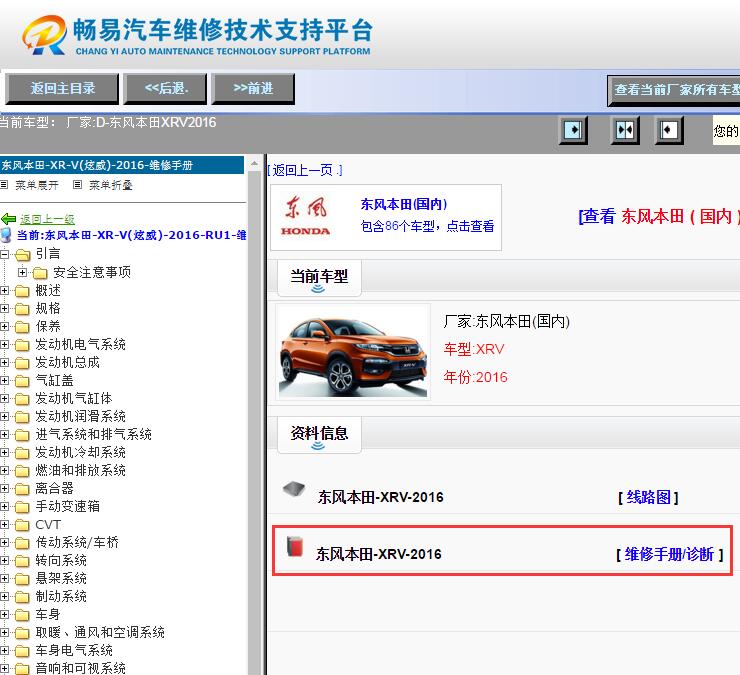This screenshot has height=675, width=740.
Task: Click the show-left-panel-only layout icon
Action: coord(573,130)
